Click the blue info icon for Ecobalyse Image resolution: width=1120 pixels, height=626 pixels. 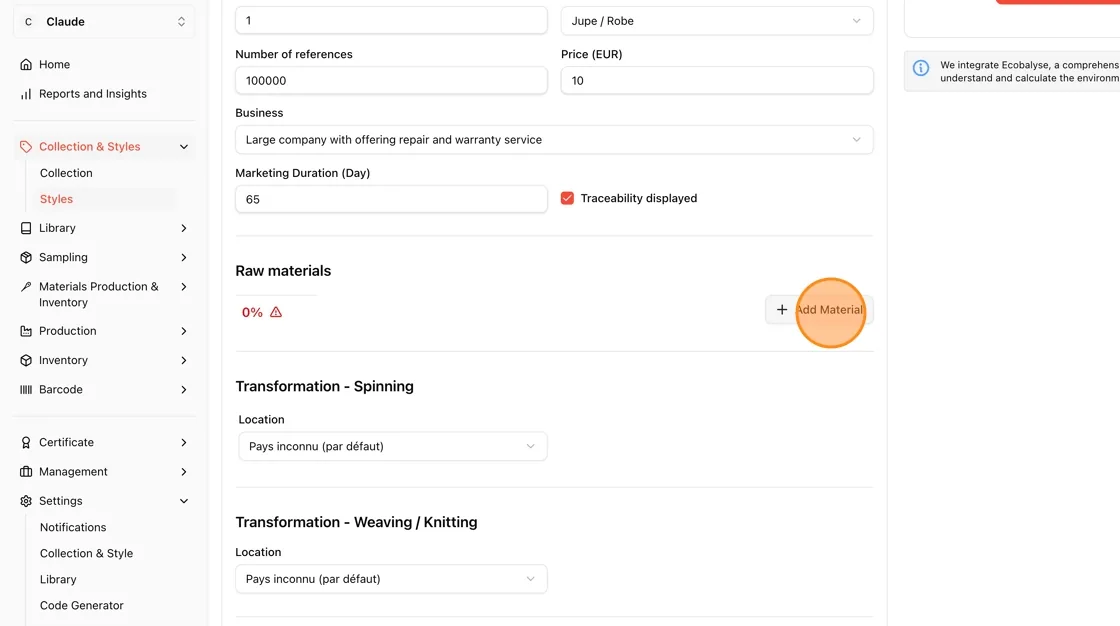pyautogui.click(x=921, y=69)
